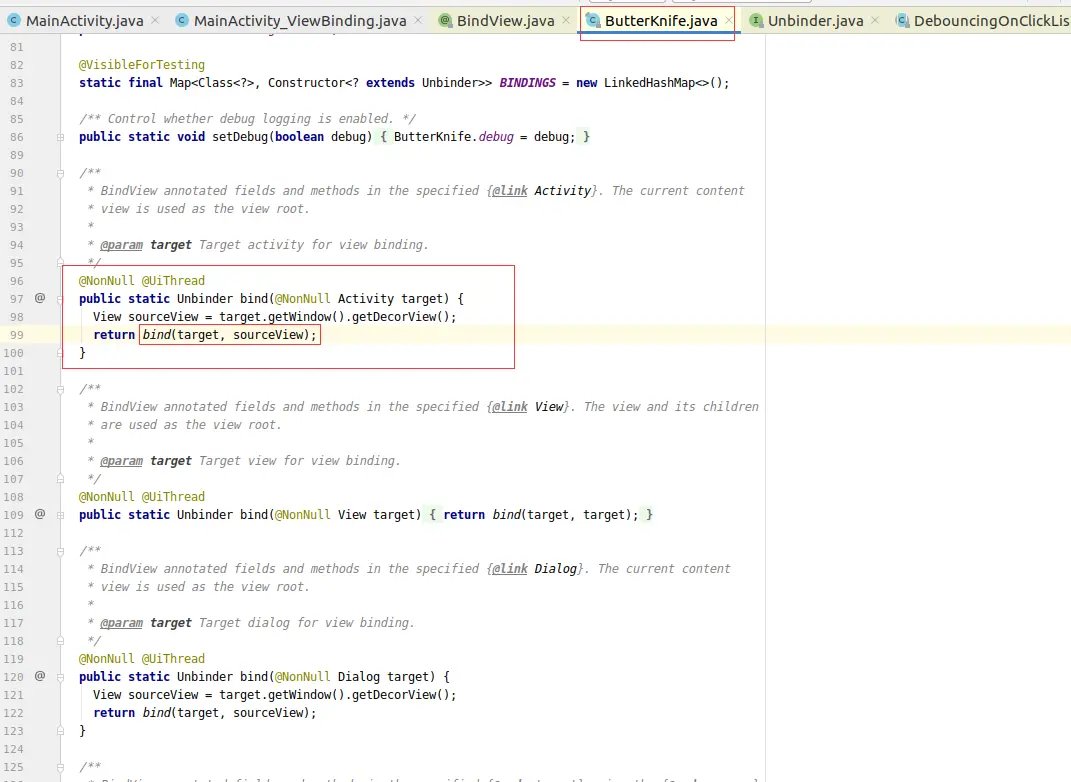This screenshot has height=782, width=1071.
Task: Open the Unbinder.java tab
Action: point(816,20)
